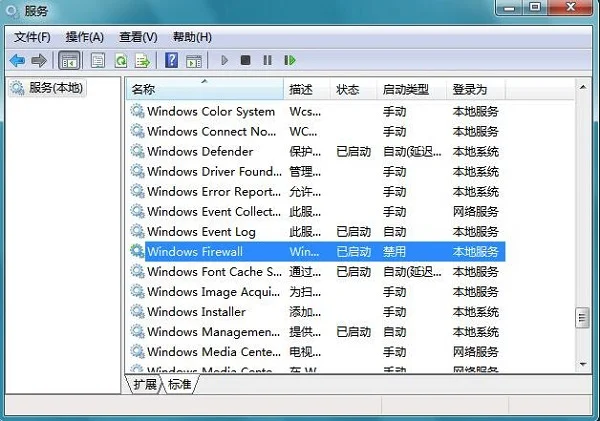Open the 查看(V) menu
The image size is (600, 421).
pyautogui.click(x=138, y=37)
